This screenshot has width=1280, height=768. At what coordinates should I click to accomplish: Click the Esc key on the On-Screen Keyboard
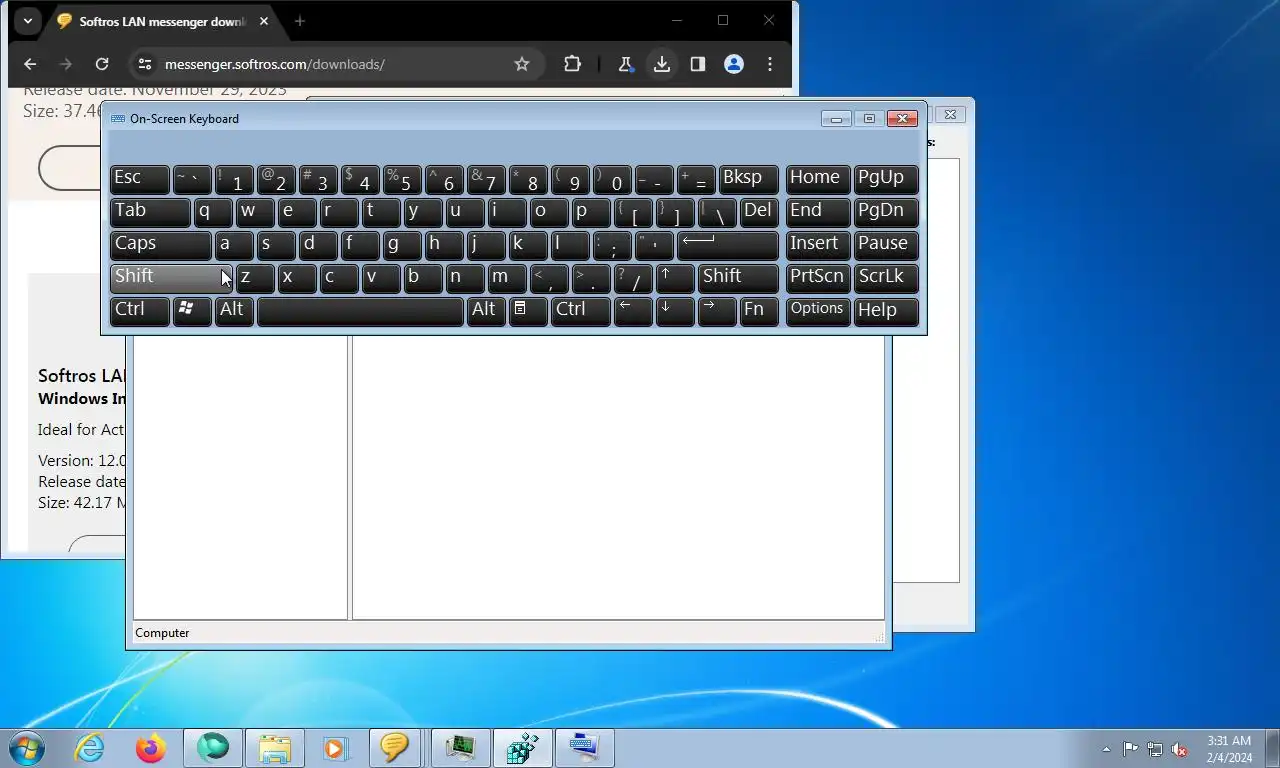pyautogui.click(x=139, y=179)
